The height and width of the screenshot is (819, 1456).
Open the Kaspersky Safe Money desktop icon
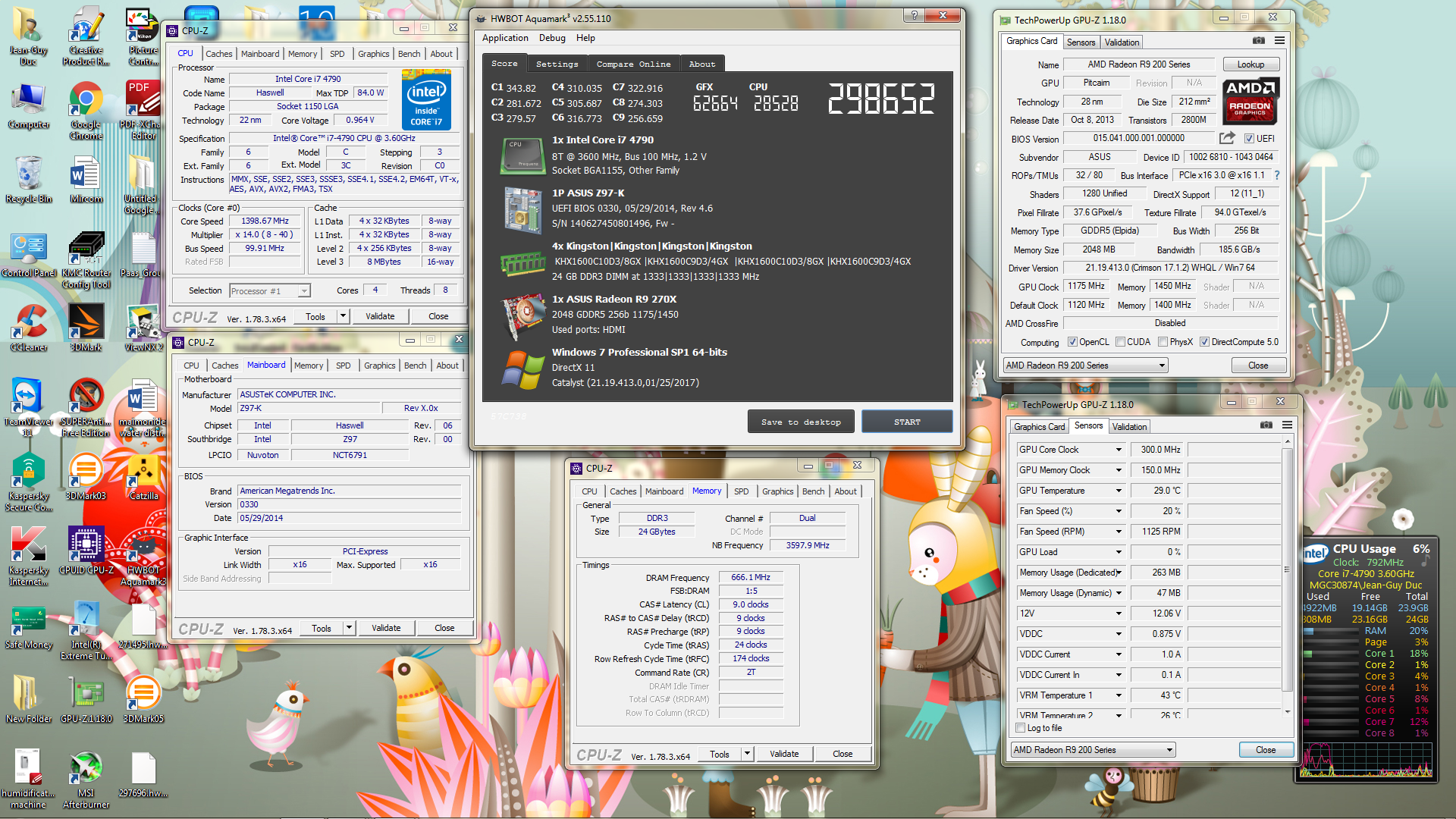(x=29, y=628)
